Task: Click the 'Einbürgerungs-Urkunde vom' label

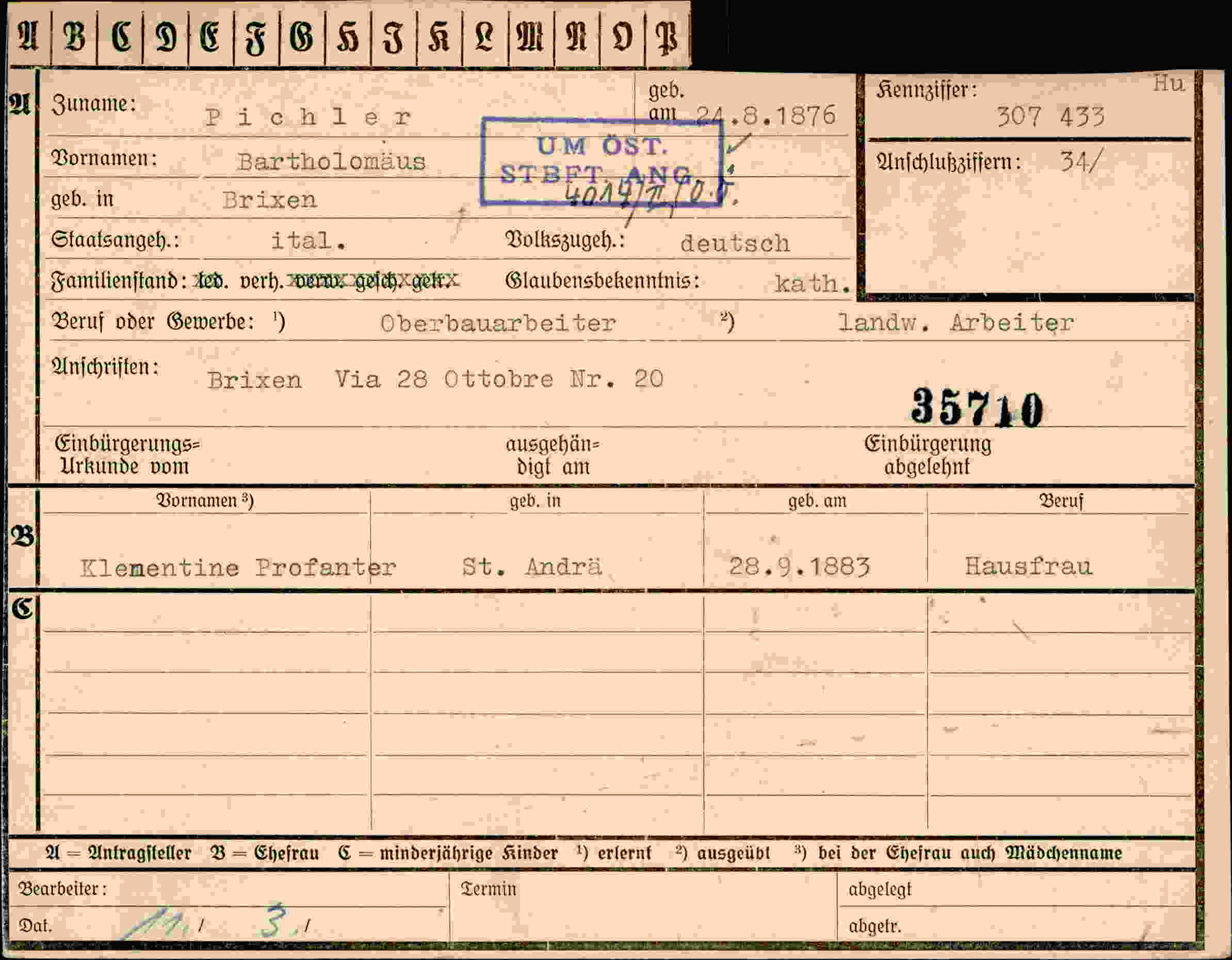Action: tap(127, 455)
